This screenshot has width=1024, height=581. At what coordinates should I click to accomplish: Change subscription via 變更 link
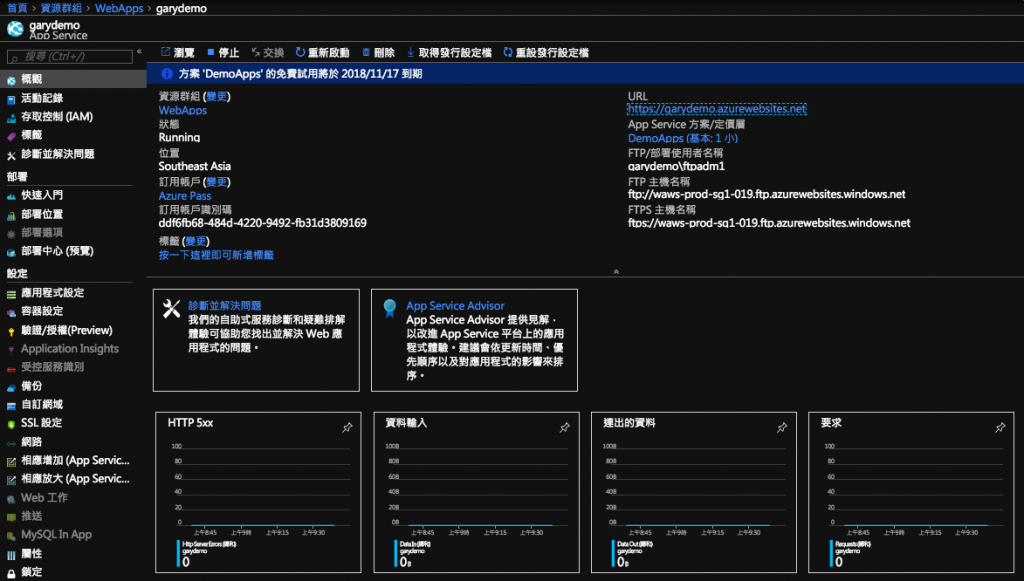[217, 182]
